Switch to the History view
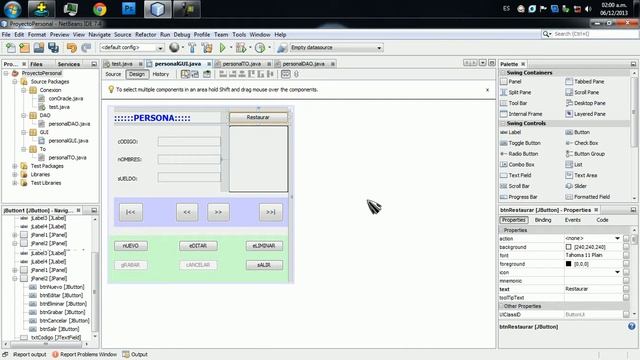The width and height of the screenshot is (640, 360). tap(160, 74)
